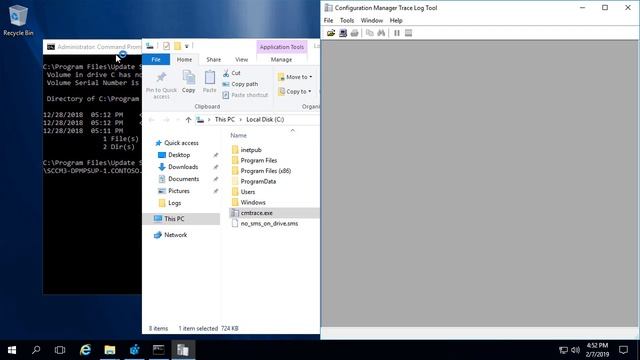The image size is (640, 360).
Task: Click the Print icon in CMTrace toolbar
Action: pos(354,33)
